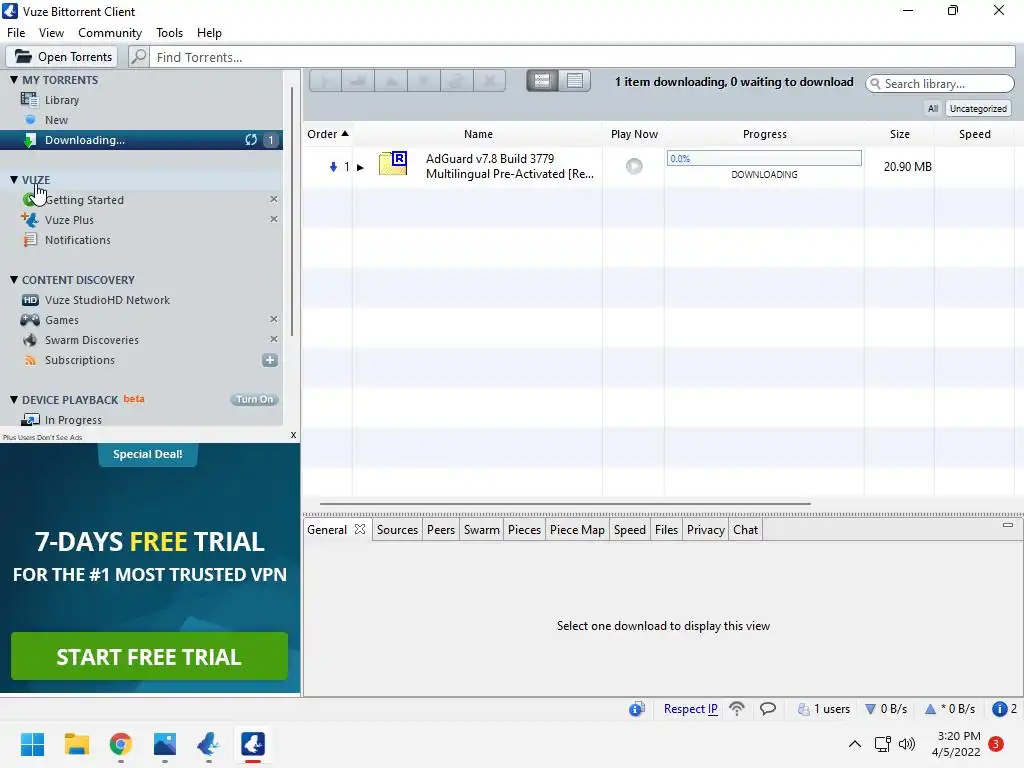Close the General tab
The width and height of the screenshot is (1024, 768).
click(360, 529)
